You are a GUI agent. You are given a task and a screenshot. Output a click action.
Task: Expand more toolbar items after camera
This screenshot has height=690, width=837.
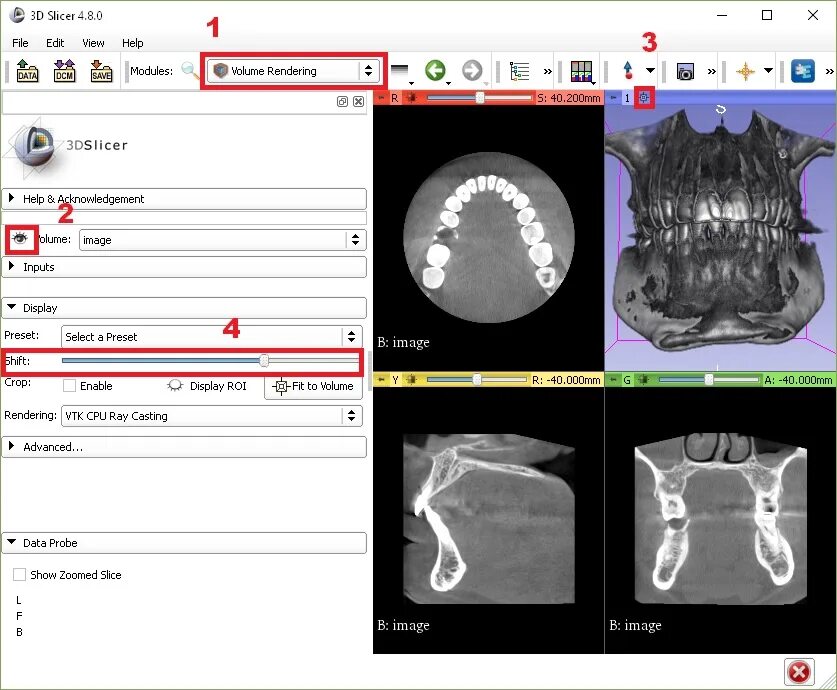[712, 71]
